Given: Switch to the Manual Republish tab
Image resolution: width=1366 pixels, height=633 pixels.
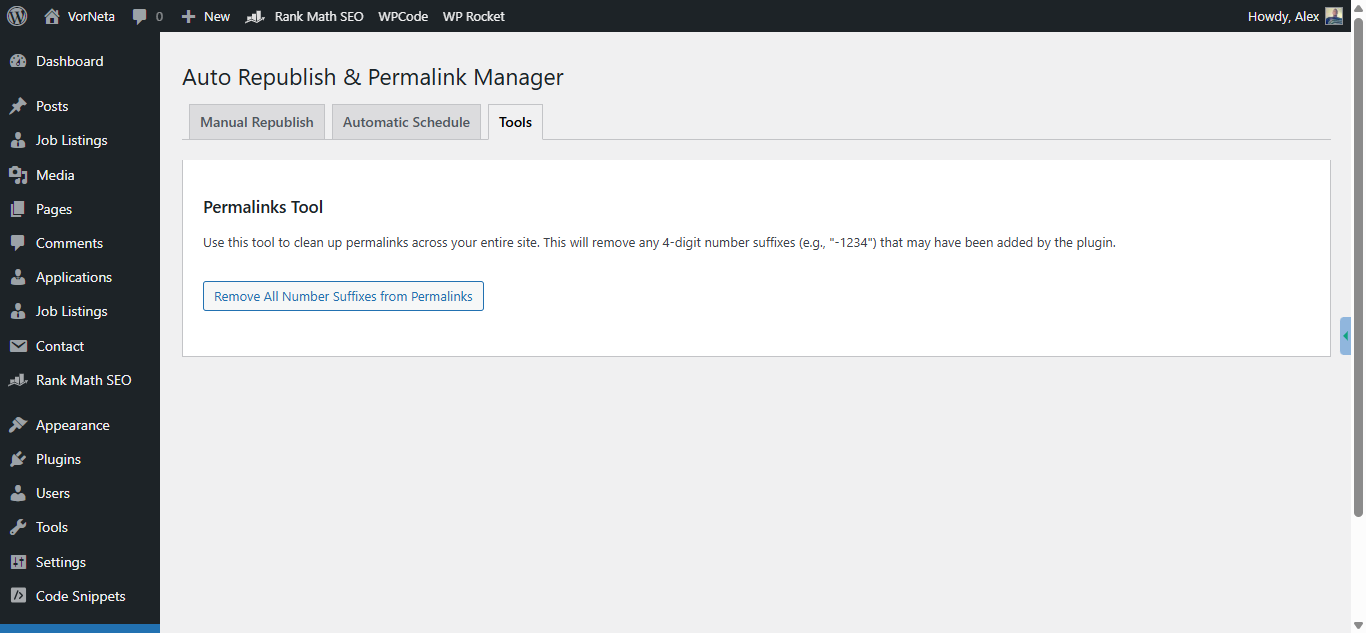Looking at the screenshot, I should [x=256, y=121].
